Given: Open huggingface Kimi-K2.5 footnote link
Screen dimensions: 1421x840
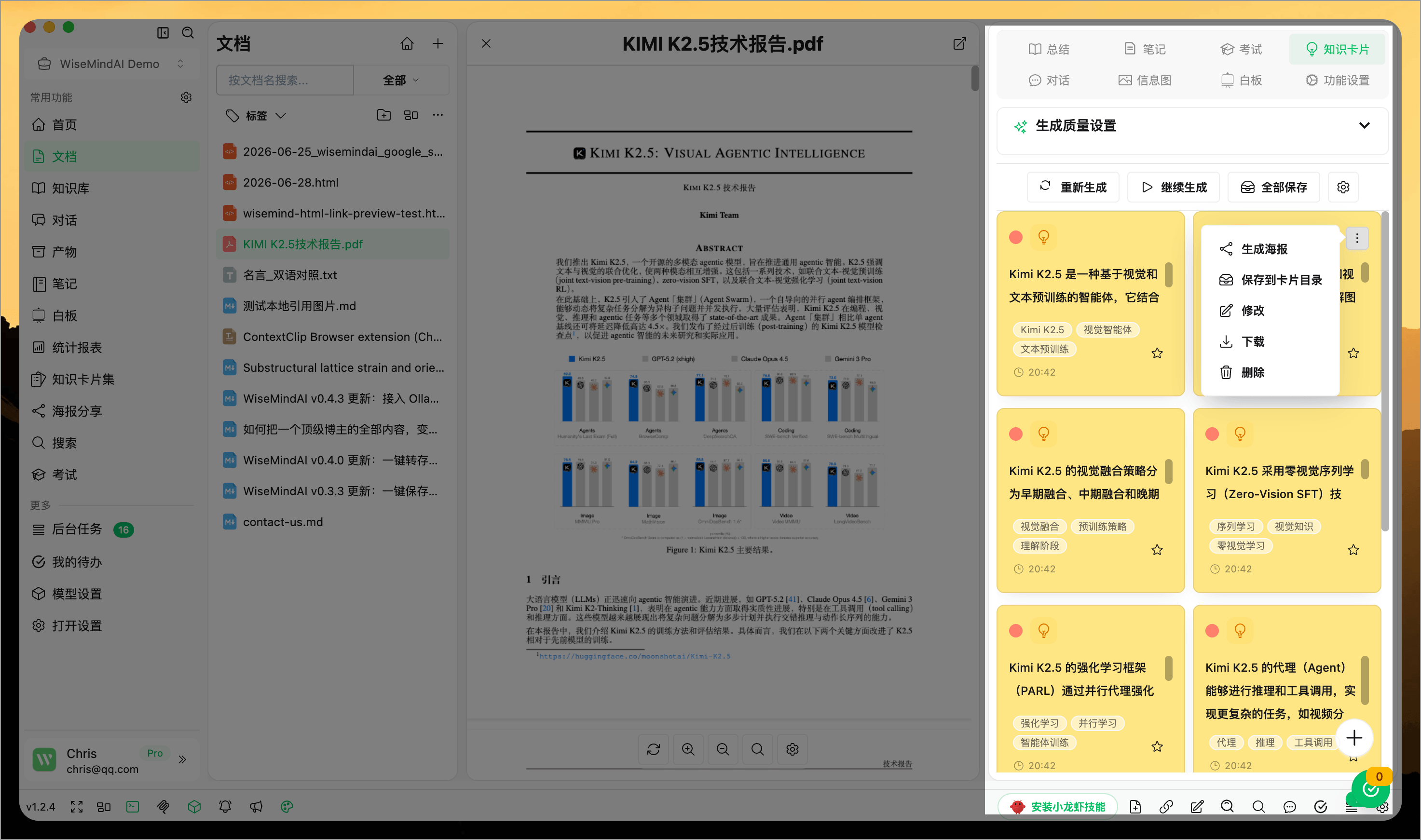Looking at the screenshot, I should coord(635,656).
